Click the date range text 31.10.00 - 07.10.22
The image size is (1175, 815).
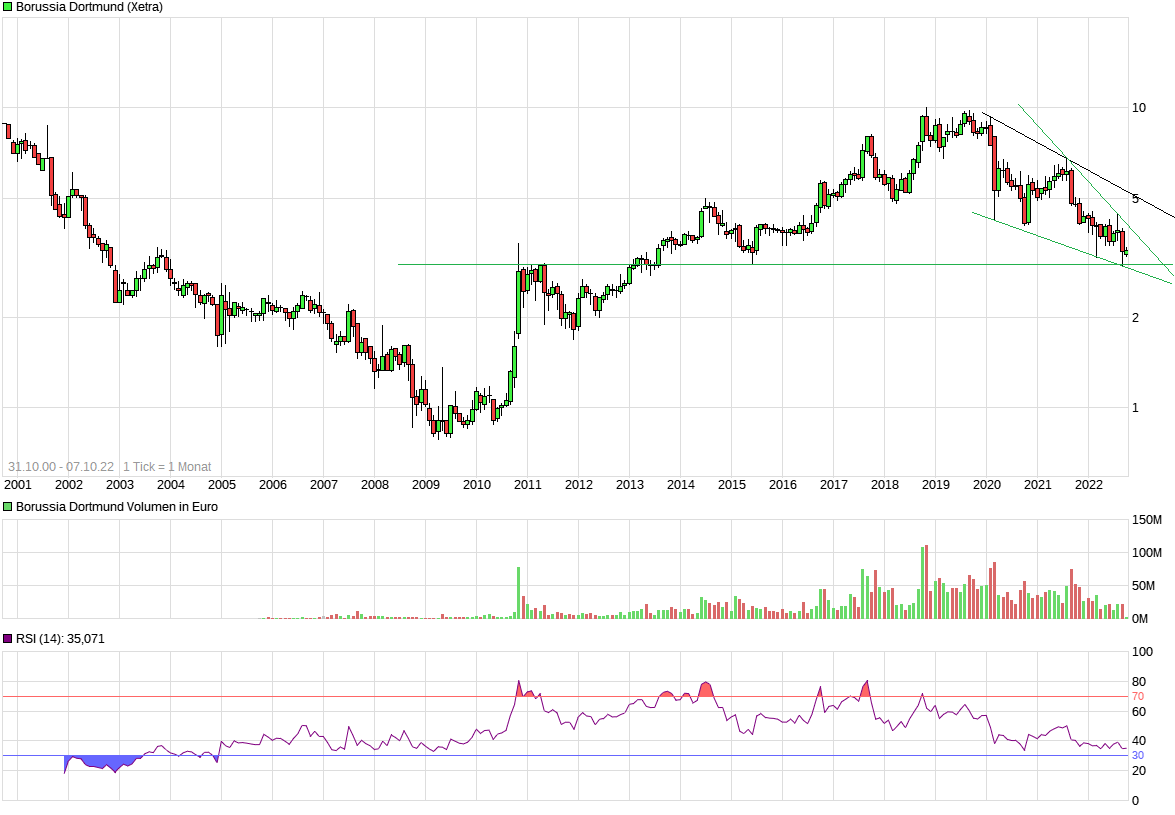coord(60,467)
